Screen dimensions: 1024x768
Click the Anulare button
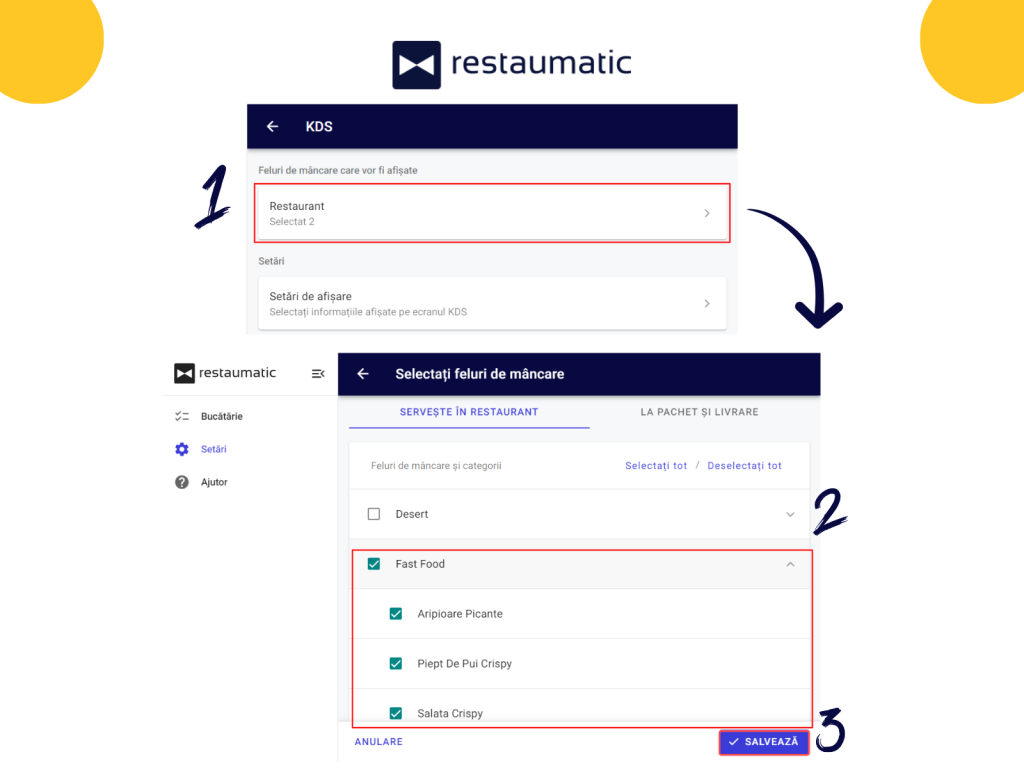[x=379, y=742]
